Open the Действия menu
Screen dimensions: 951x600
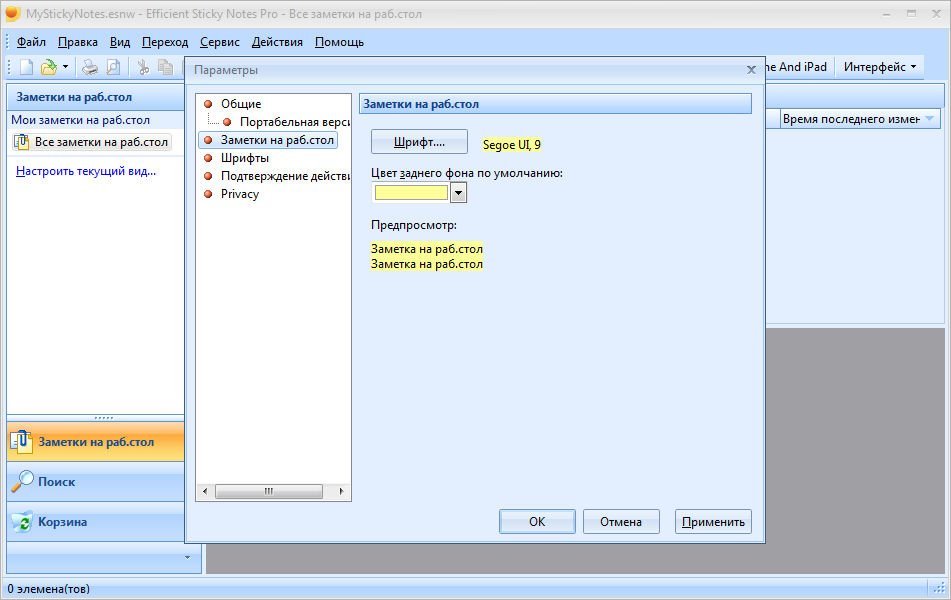point(277,42)
